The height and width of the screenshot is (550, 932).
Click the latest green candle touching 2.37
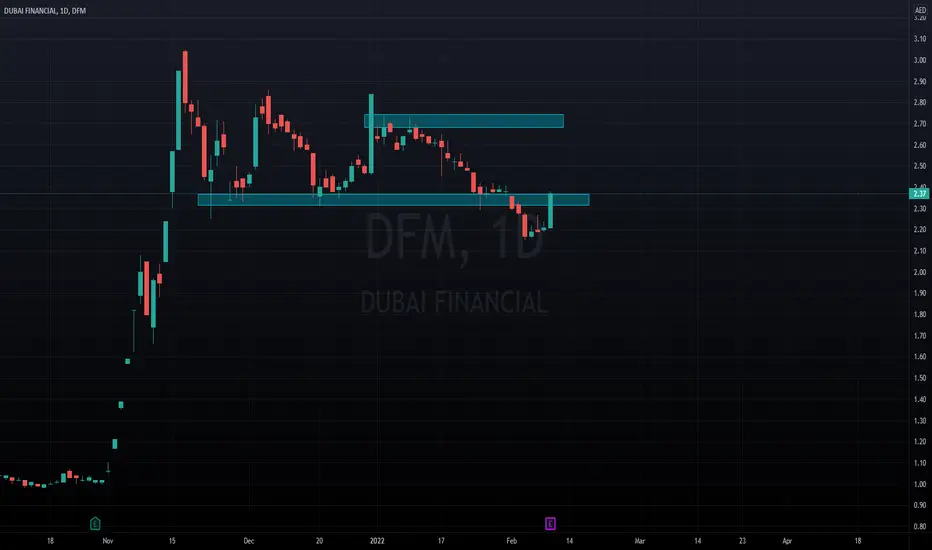pyautogui.click(x=550, y=210)
